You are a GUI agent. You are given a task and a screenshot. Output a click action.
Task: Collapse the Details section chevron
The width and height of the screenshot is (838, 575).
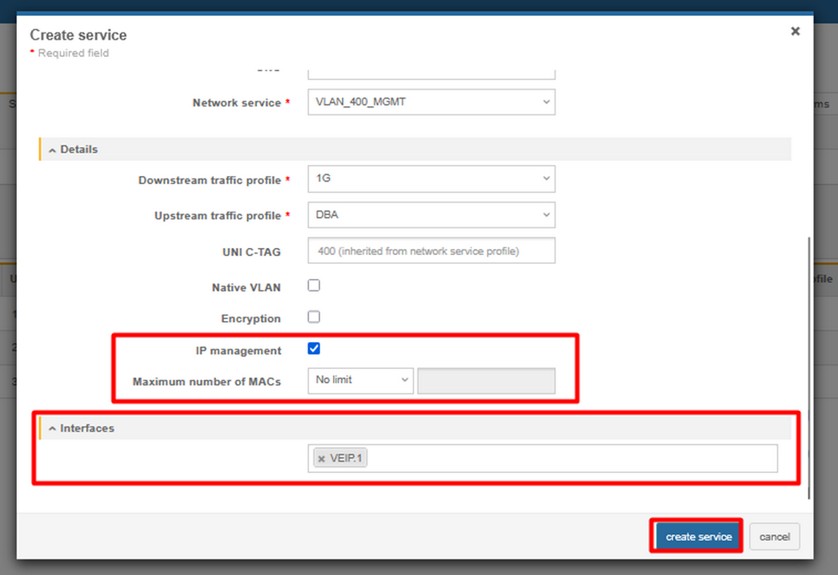tap(52, 150)
